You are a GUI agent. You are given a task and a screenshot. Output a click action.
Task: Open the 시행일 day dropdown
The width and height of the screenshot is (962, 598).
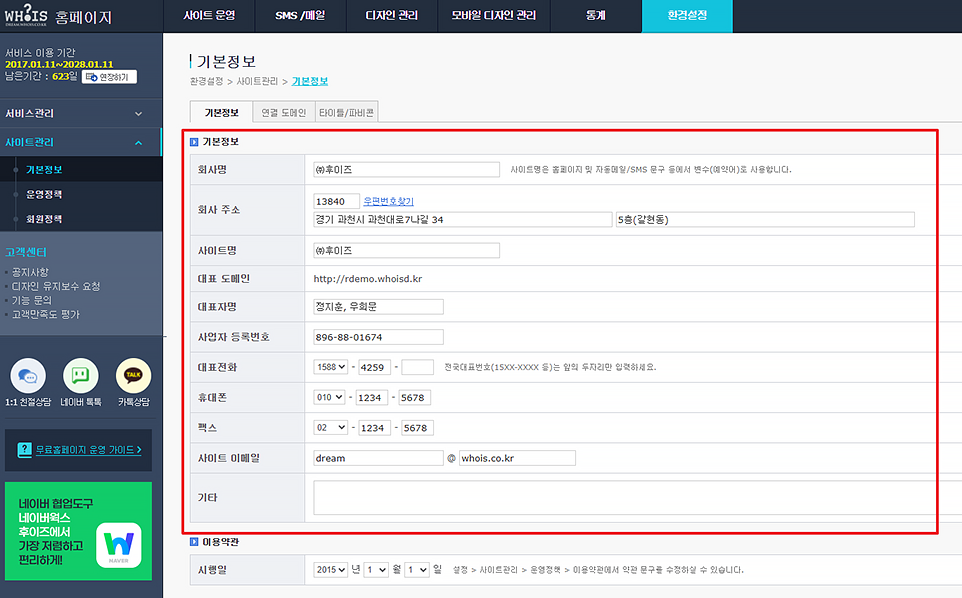pyautogui.click(x=417, y=570)
